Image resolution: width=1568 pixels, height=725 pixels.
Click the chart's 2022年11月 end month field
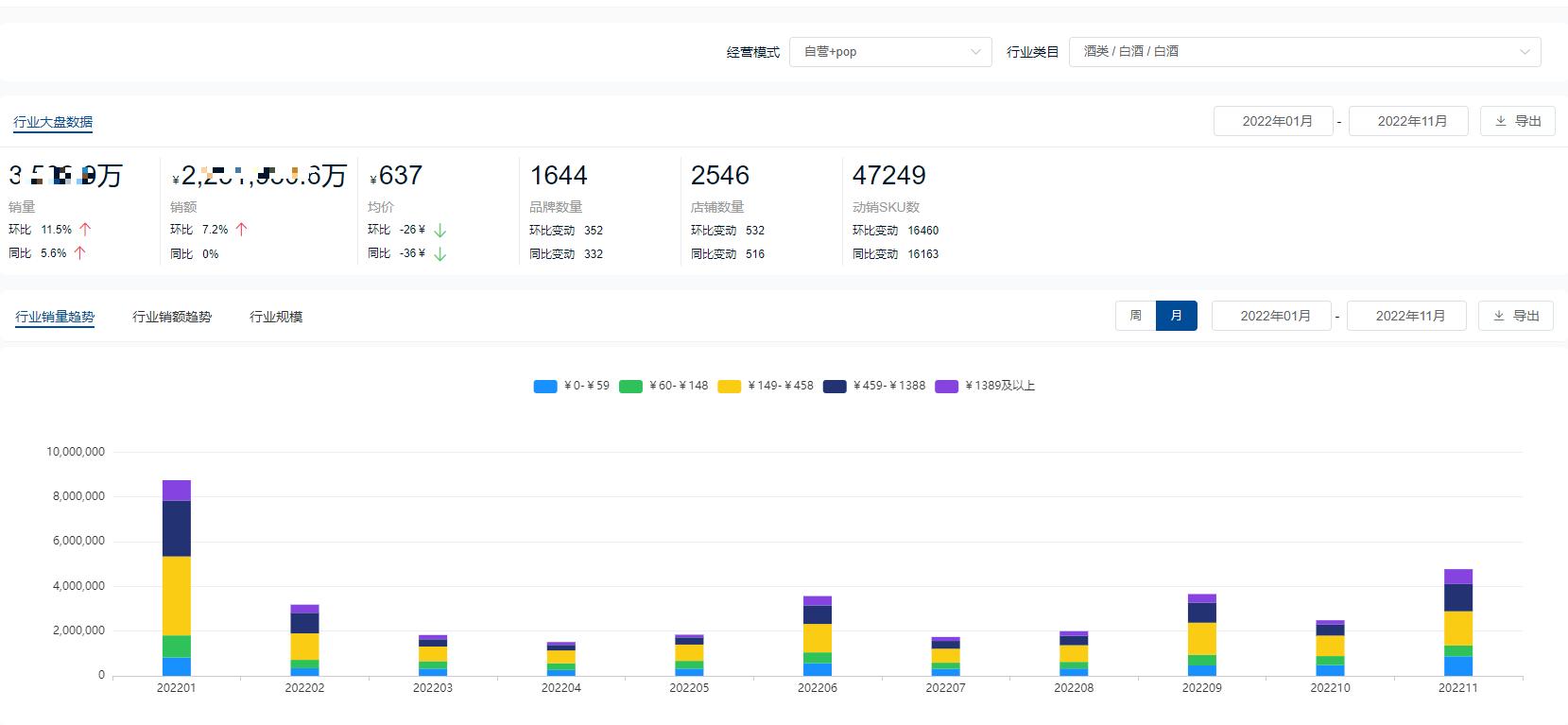[x=1406, y=316]
